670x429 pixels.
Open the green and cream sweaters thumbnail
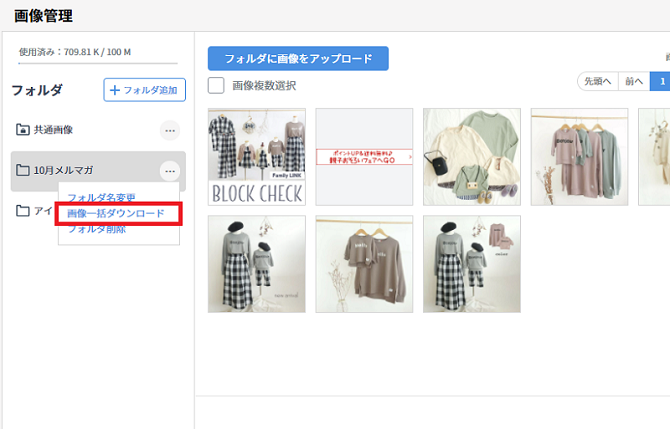click(472, 157)
